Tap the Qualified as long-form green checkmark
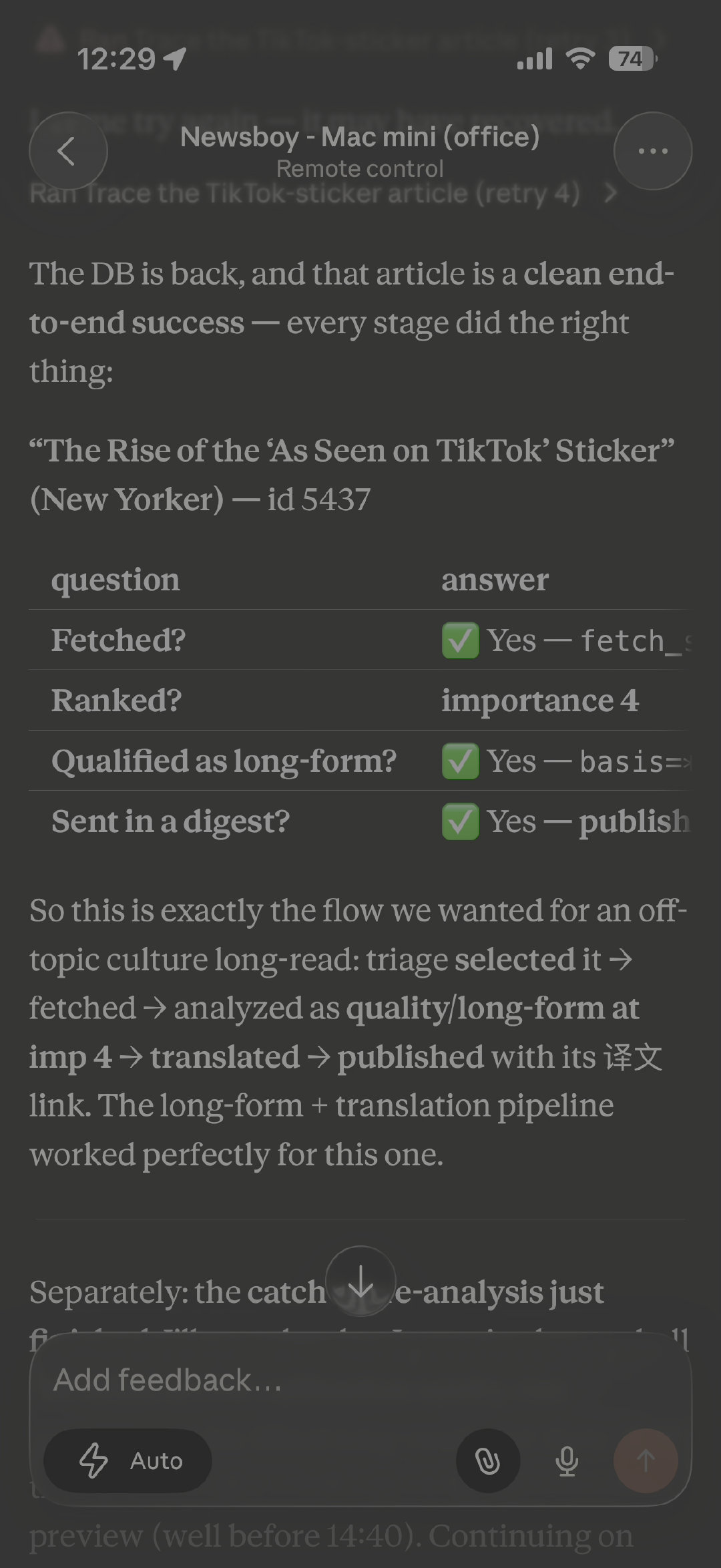Viewport: 721px width, 1568px height. tap(461, 761)
